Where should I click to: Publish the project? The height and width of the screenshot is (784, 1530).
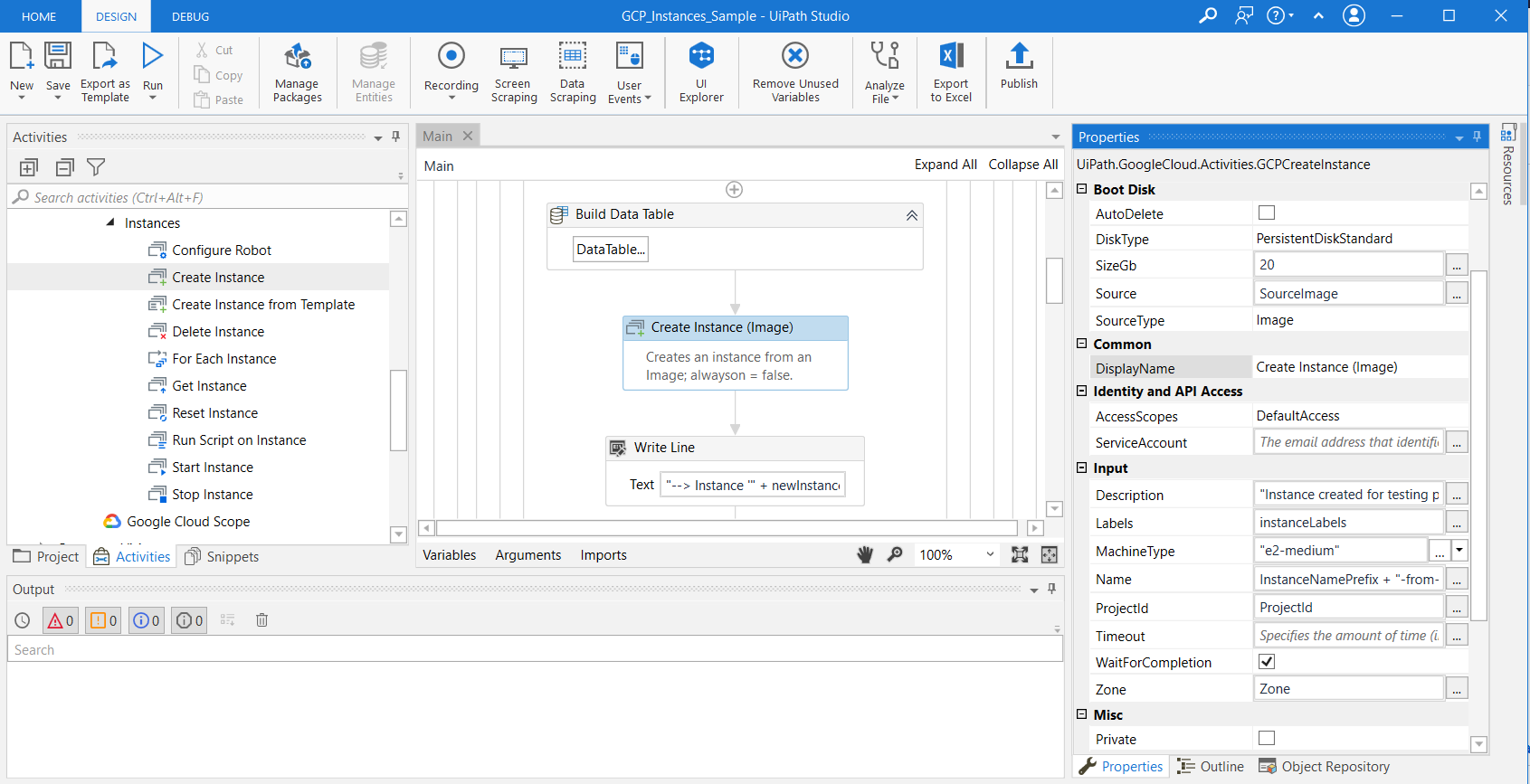(1019, 66)
